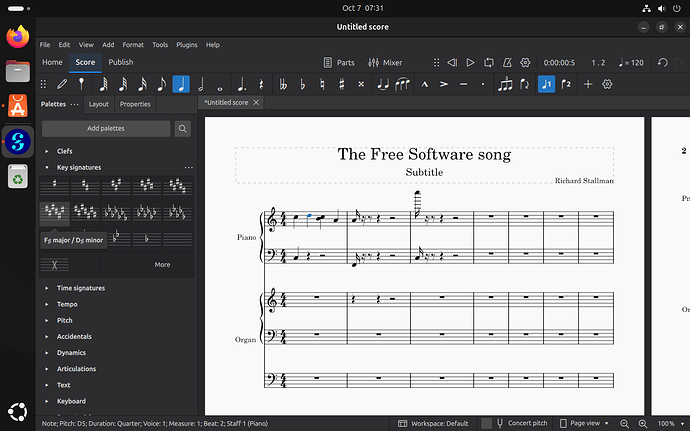Toggle the Concert pitch checkbox

click(x=486, y=423)
